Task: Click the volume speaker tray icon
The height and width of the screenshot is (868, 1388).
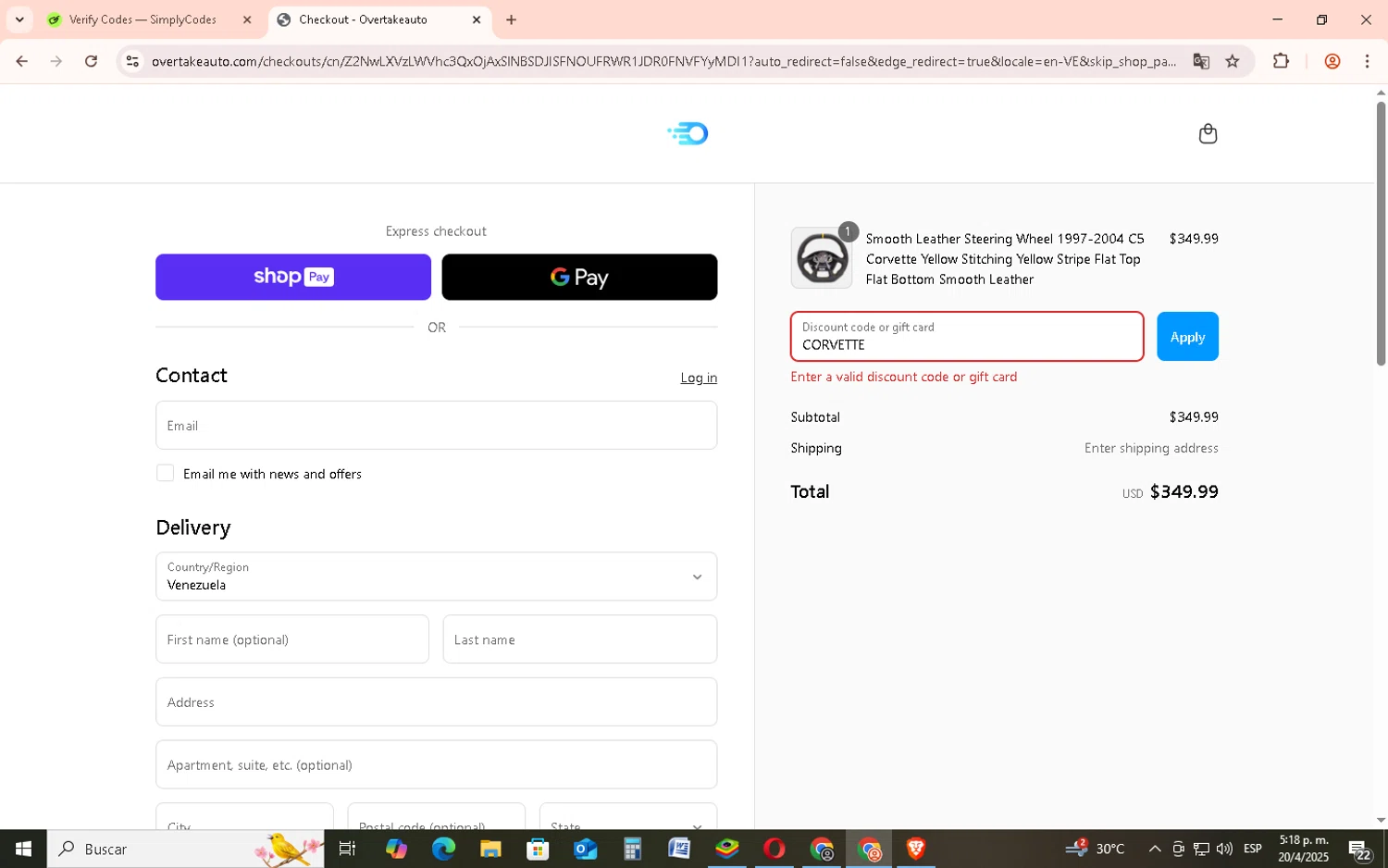Action: tap(1224, 849)
